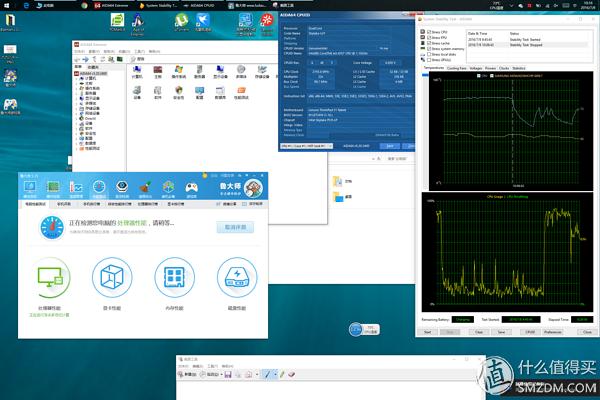Open the green circuit-board hardware detection icon
The width and height of the screenshot is (600, 400).
(53, 188)
